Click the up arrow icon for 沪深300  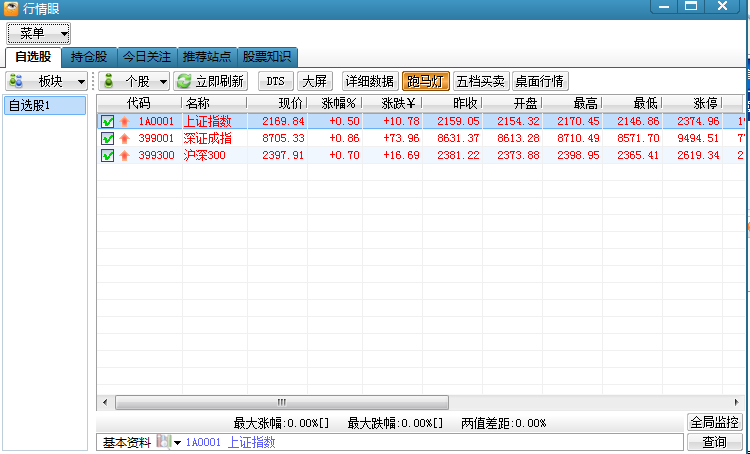coord(125,155)
